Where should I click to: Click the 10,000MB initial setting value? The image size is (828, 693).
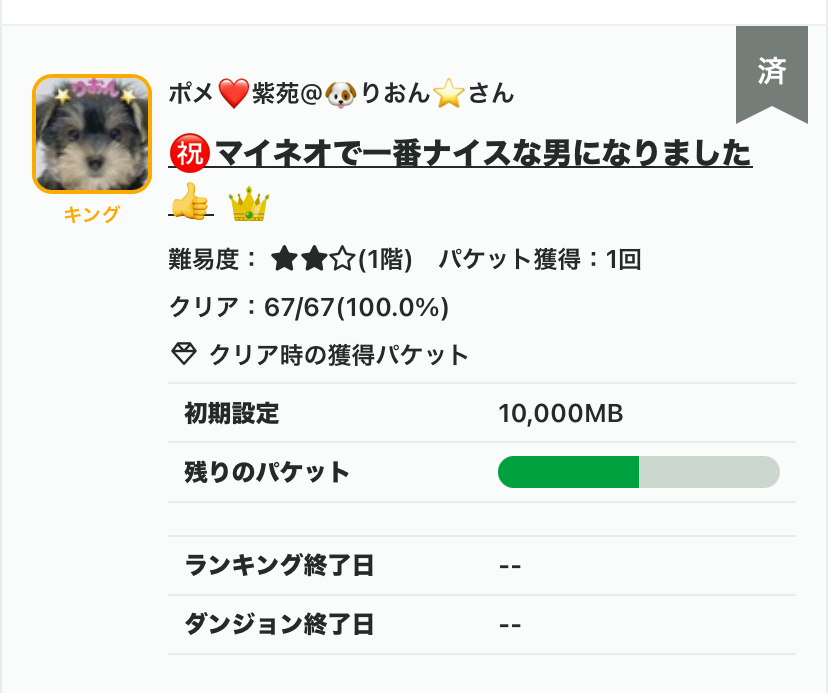(561, 413)
